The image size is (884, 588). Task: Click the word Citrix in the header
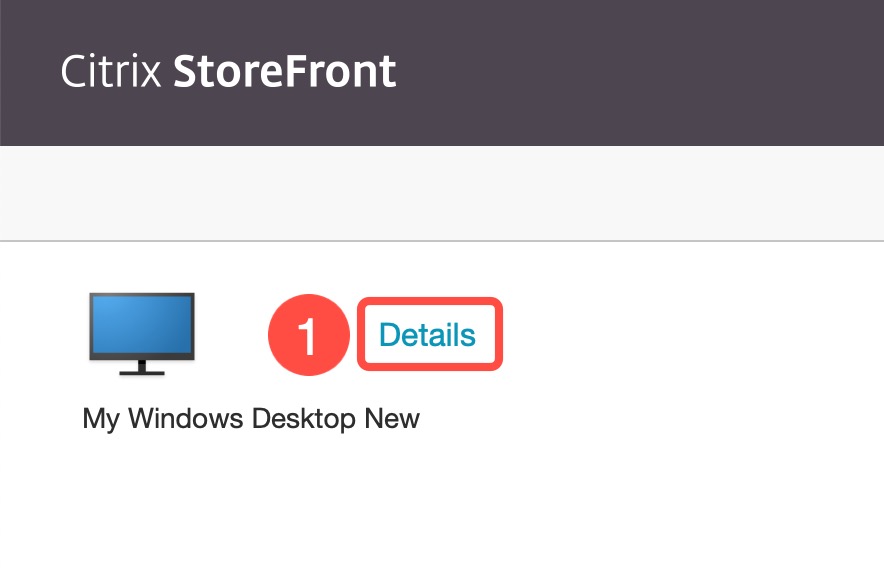coord(110,70)
